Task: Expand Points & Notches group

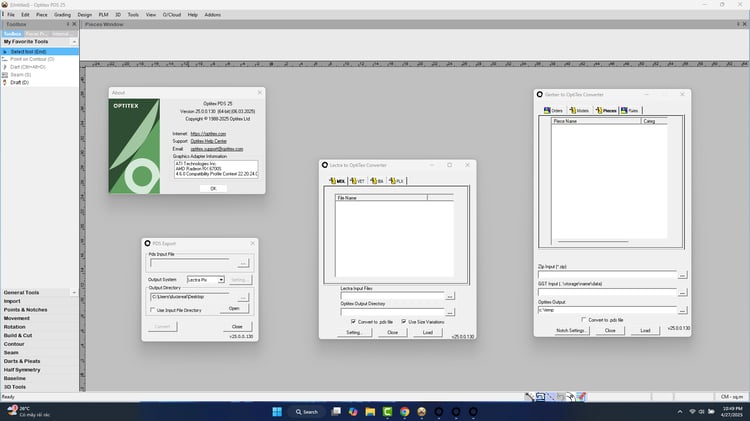Action: 39,310
